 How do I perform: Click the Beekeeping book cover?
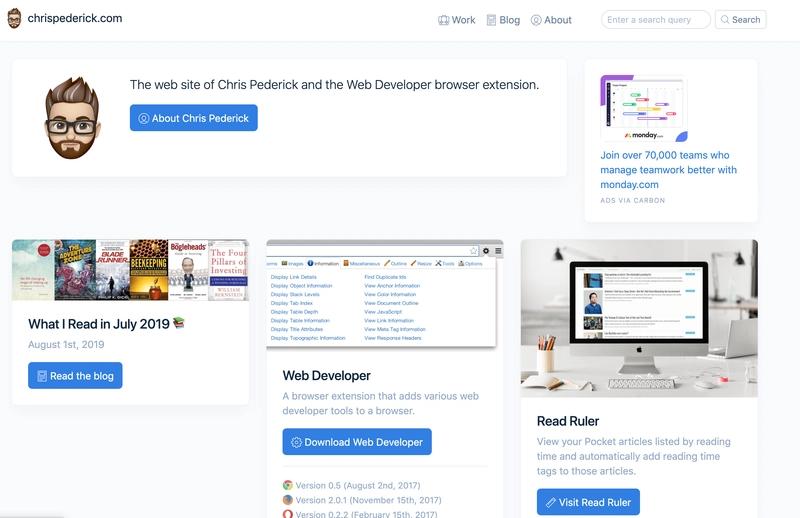click(149, 270)
